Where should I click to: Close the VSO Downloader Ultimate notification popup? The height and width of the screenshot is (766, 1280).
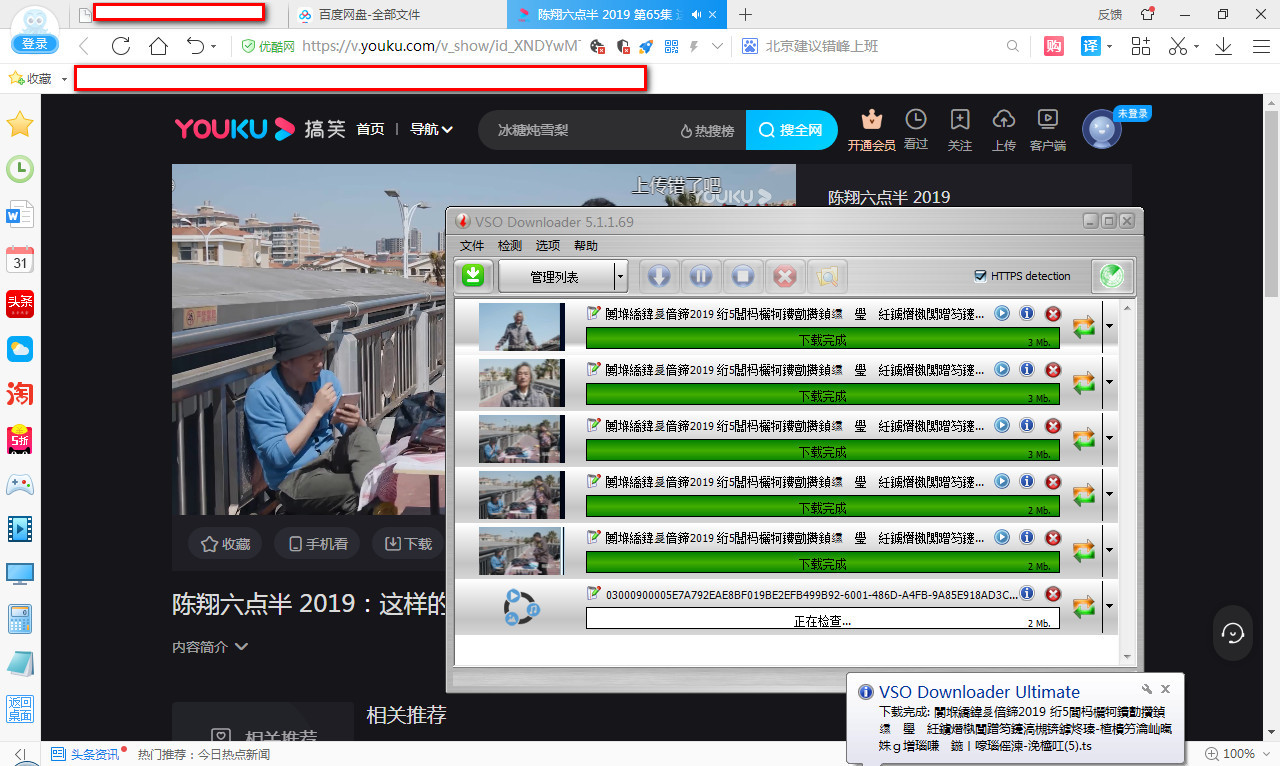(x=1166, y=689)
